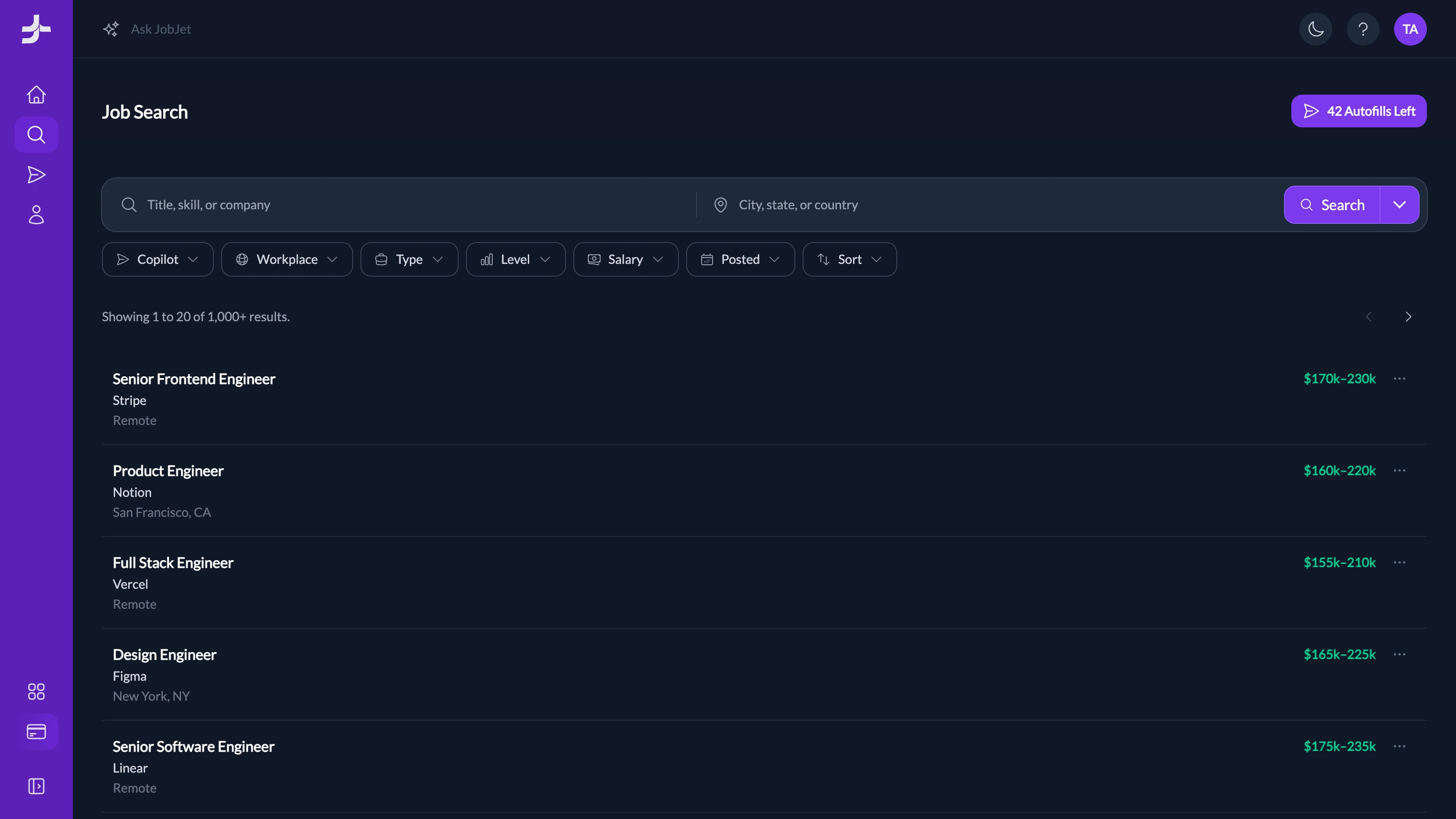Open the Home page from sidebar
Viewport: 1456px width, 819px height.
(36, 94)
